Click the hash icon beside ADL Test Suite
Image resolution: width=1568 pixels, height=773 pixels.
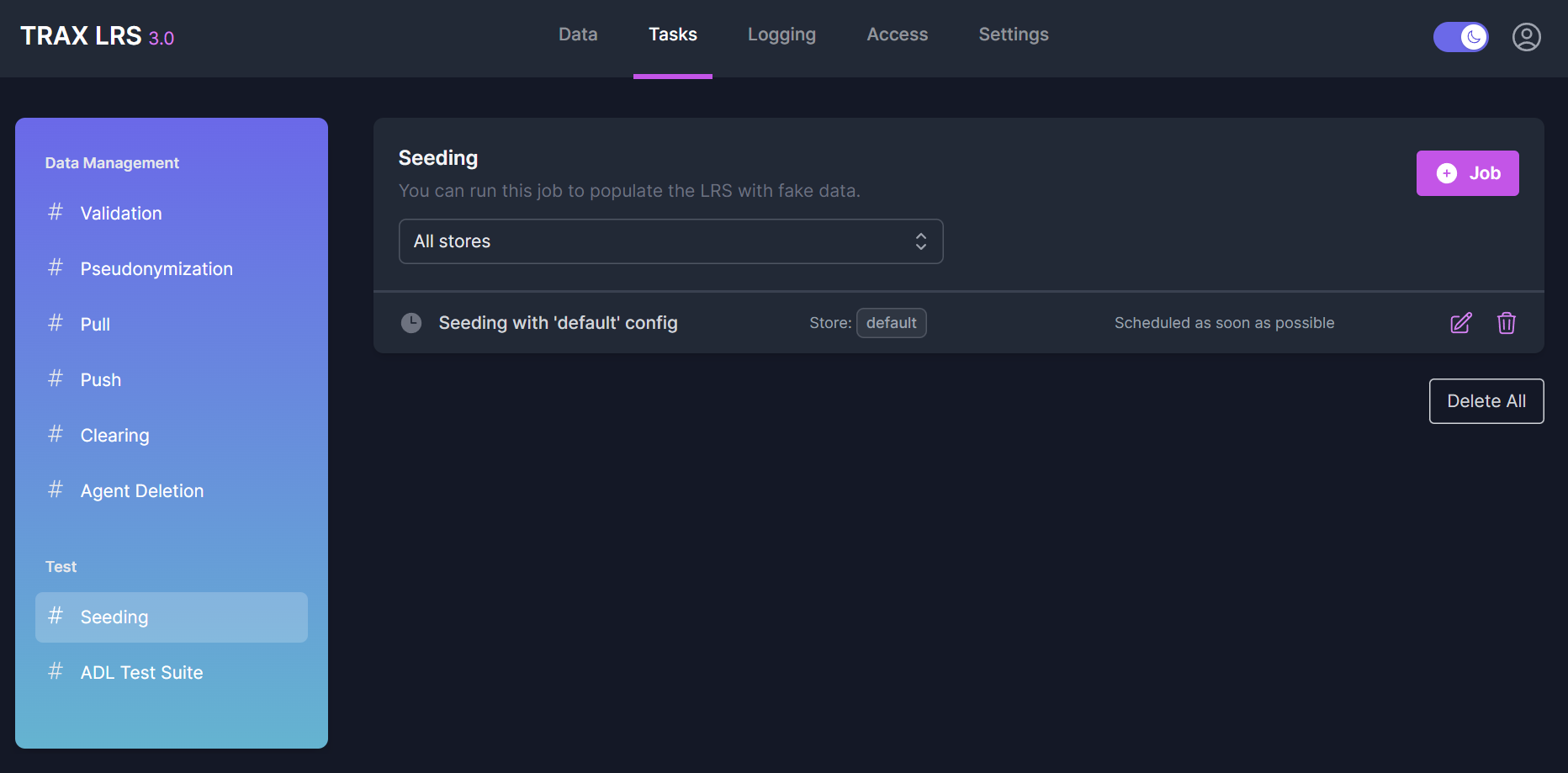pyautogui.click(x=56, y=671)
